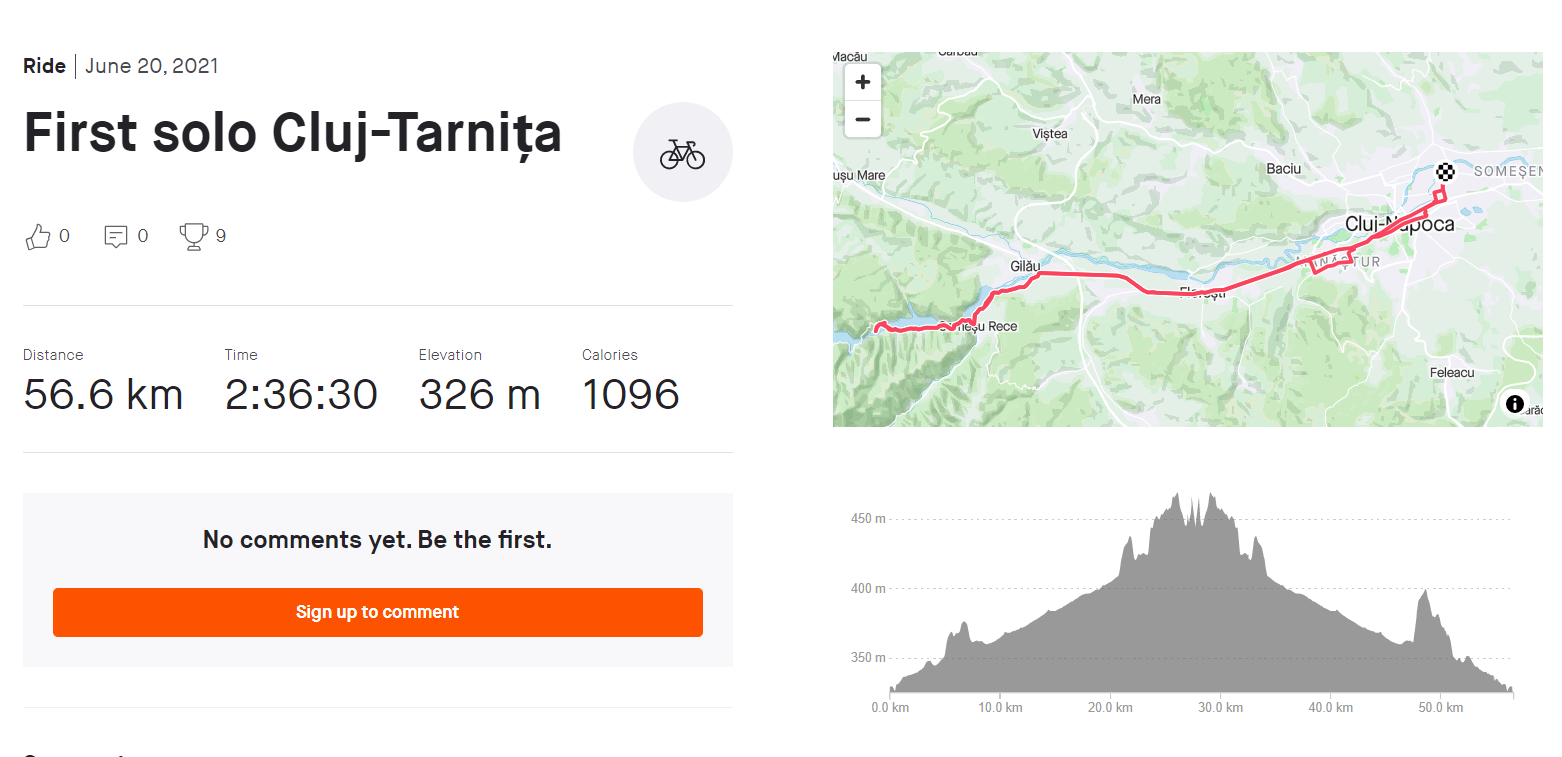This screenshot has width=1562, height=757.
Task: Click the checkered finish flag marker
Action: 1446,172
